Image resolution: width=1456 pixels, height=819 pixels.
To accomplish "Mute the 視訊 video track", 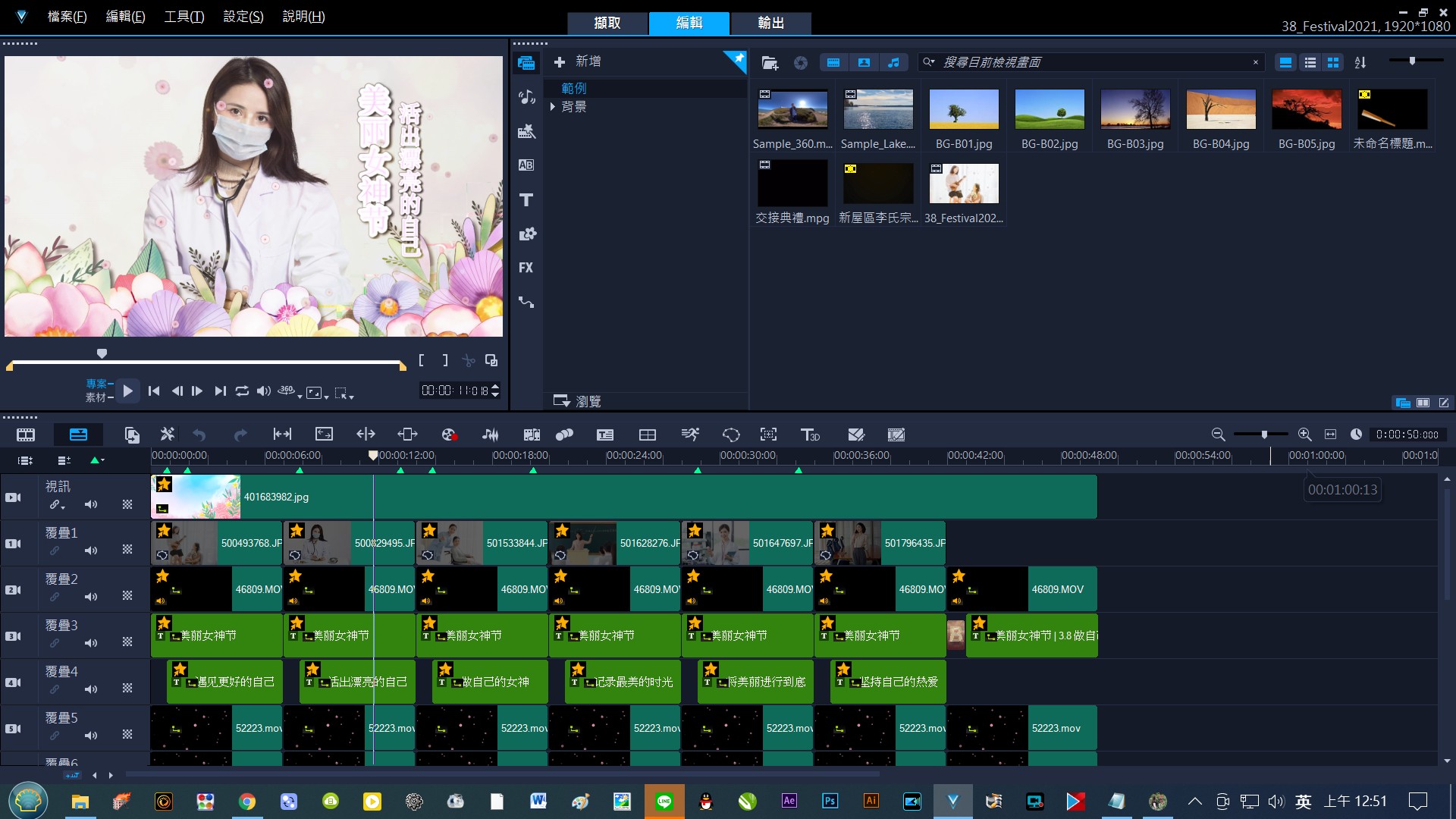I will (x=91, y=504).
